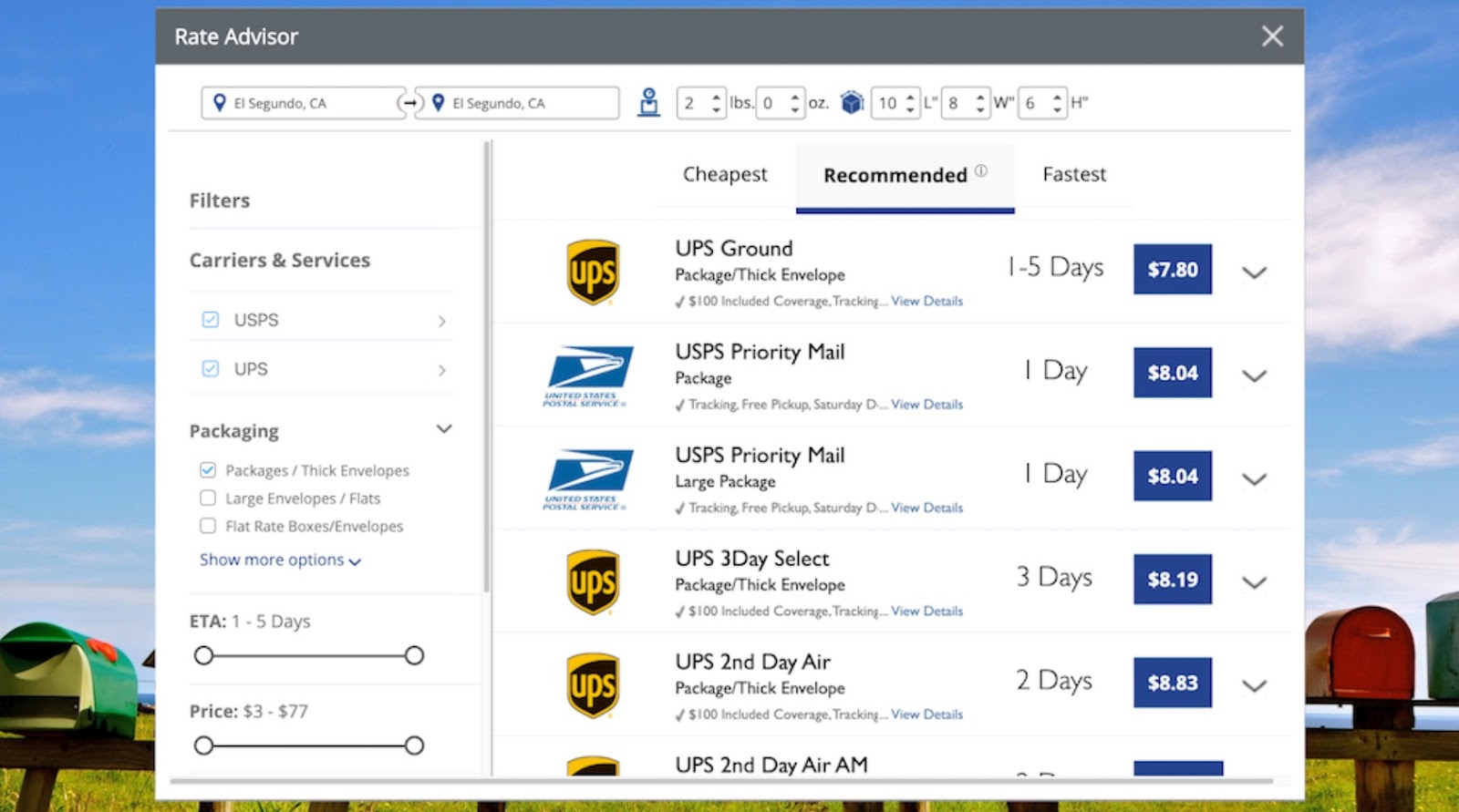Click the destination El Segundo, CA field
This screenshot has height=812, width=1459.
coord(524,104)
